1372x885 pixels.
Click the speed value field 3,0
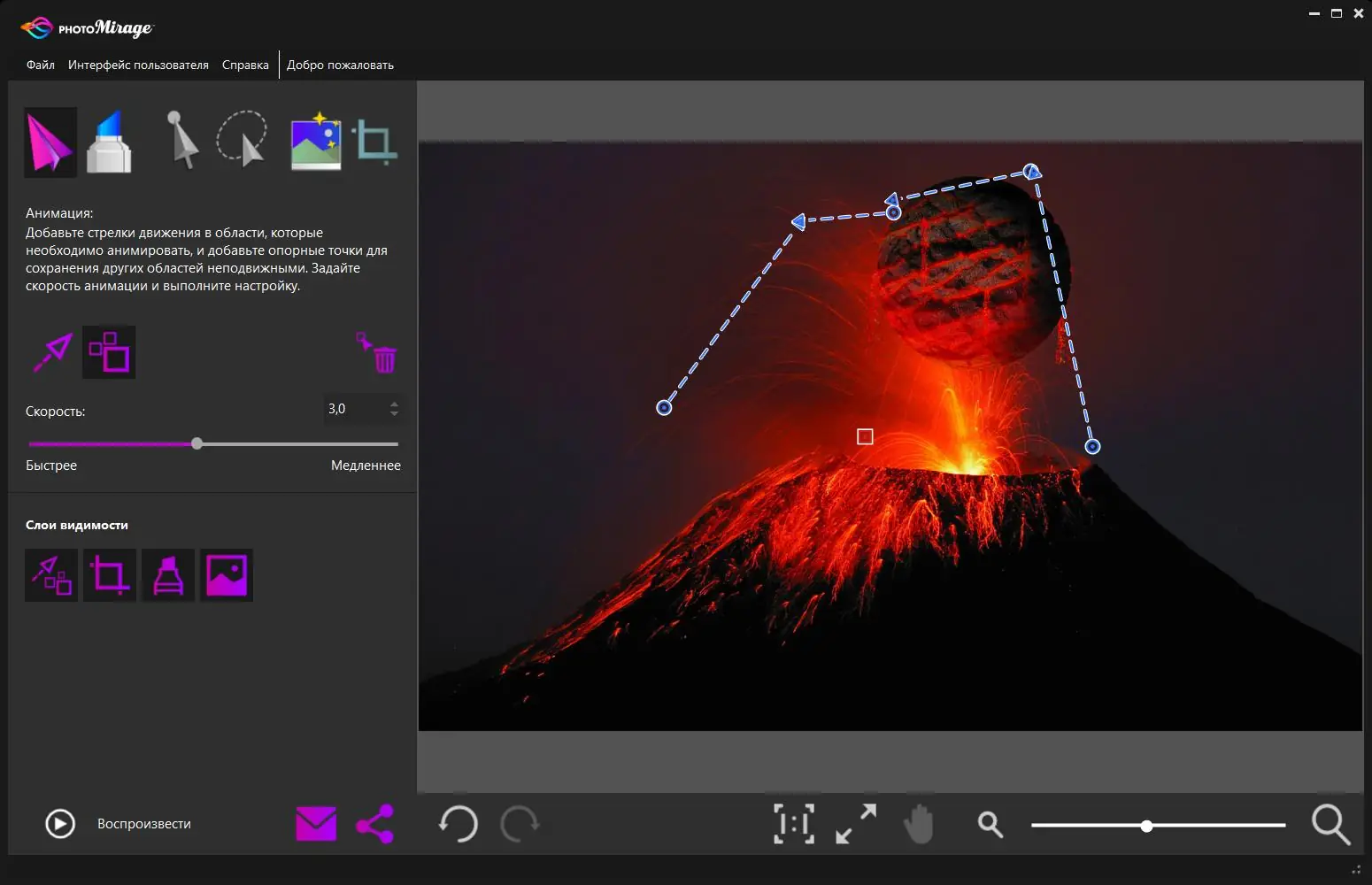(x=356, y=409)
